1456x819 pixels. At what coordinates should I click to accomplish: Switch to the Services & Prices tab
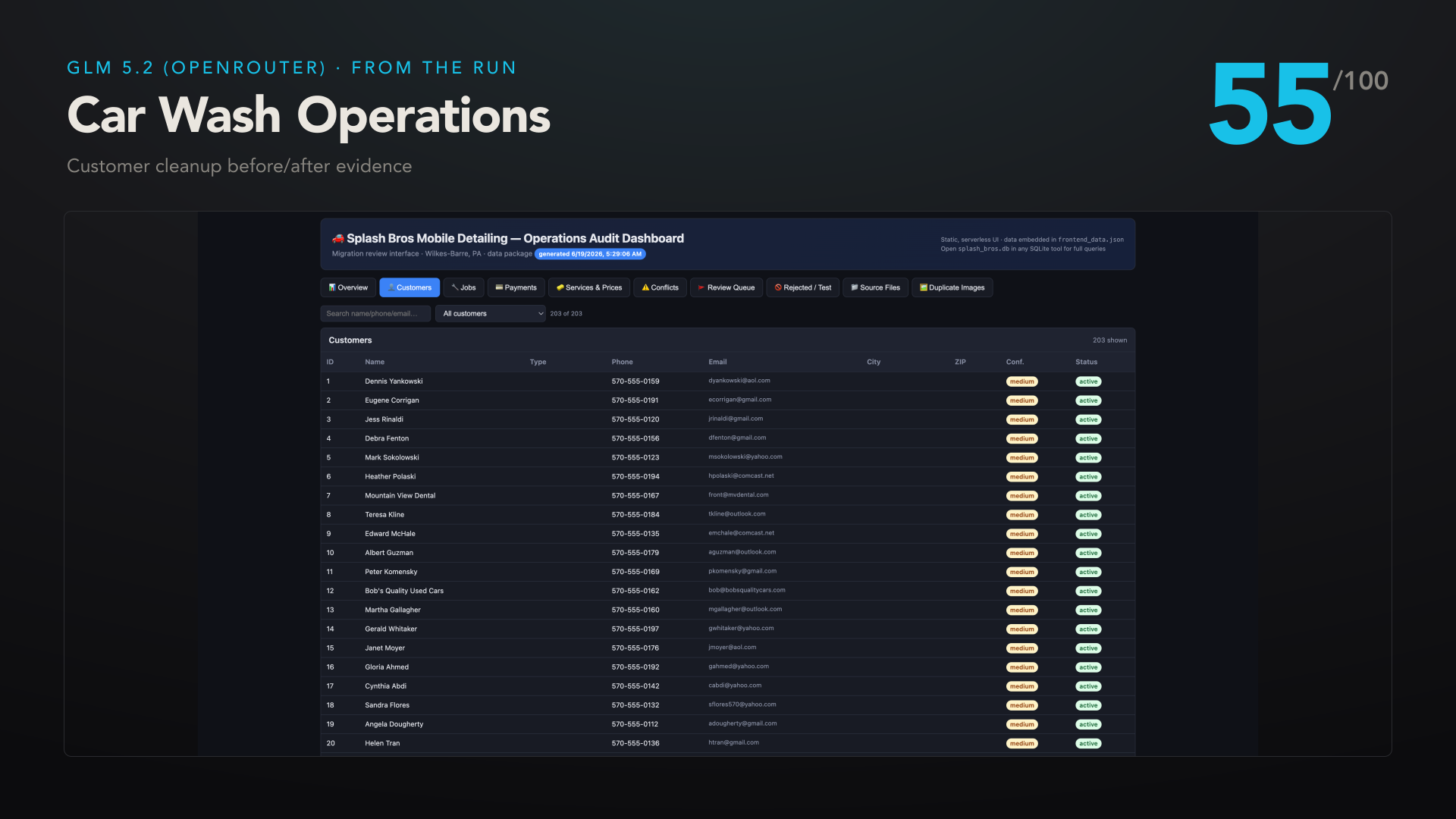[x=589, y=287]
